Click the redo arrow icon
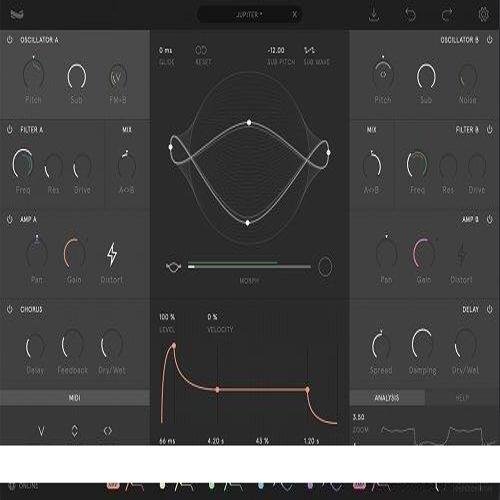Screen dimensions: 500x500 [x=447, y=15]
